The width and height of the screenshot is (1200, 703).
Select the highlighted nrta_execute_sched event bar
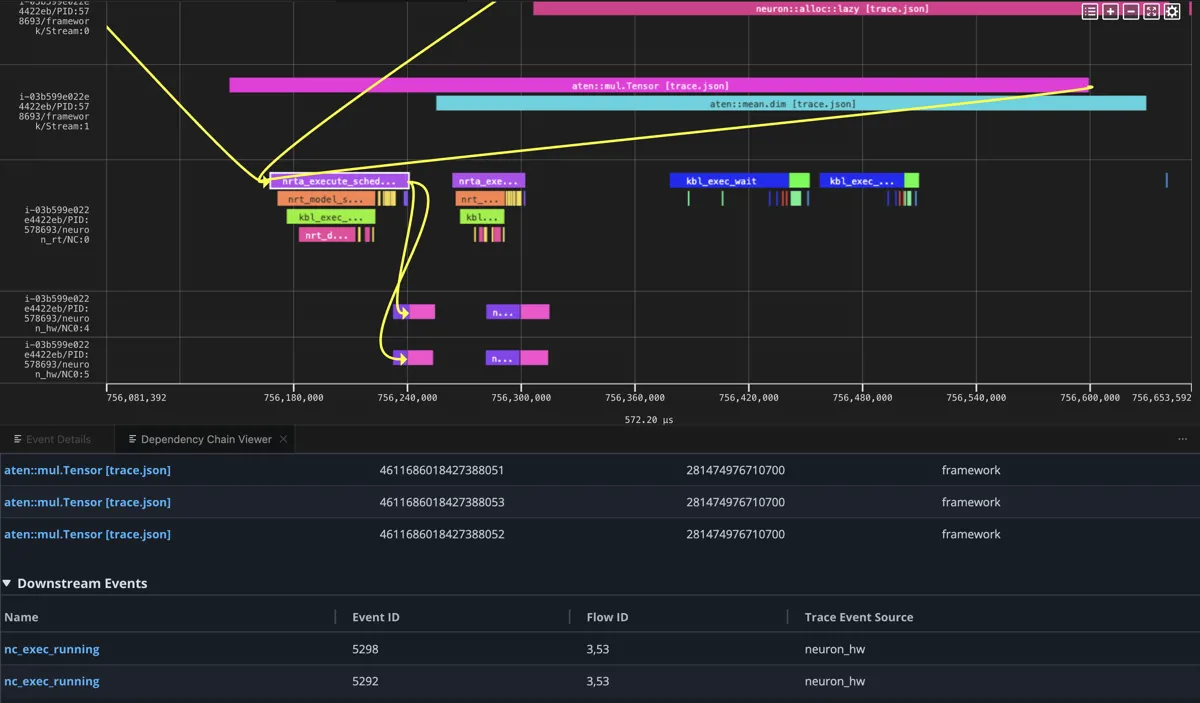point(339,181)
